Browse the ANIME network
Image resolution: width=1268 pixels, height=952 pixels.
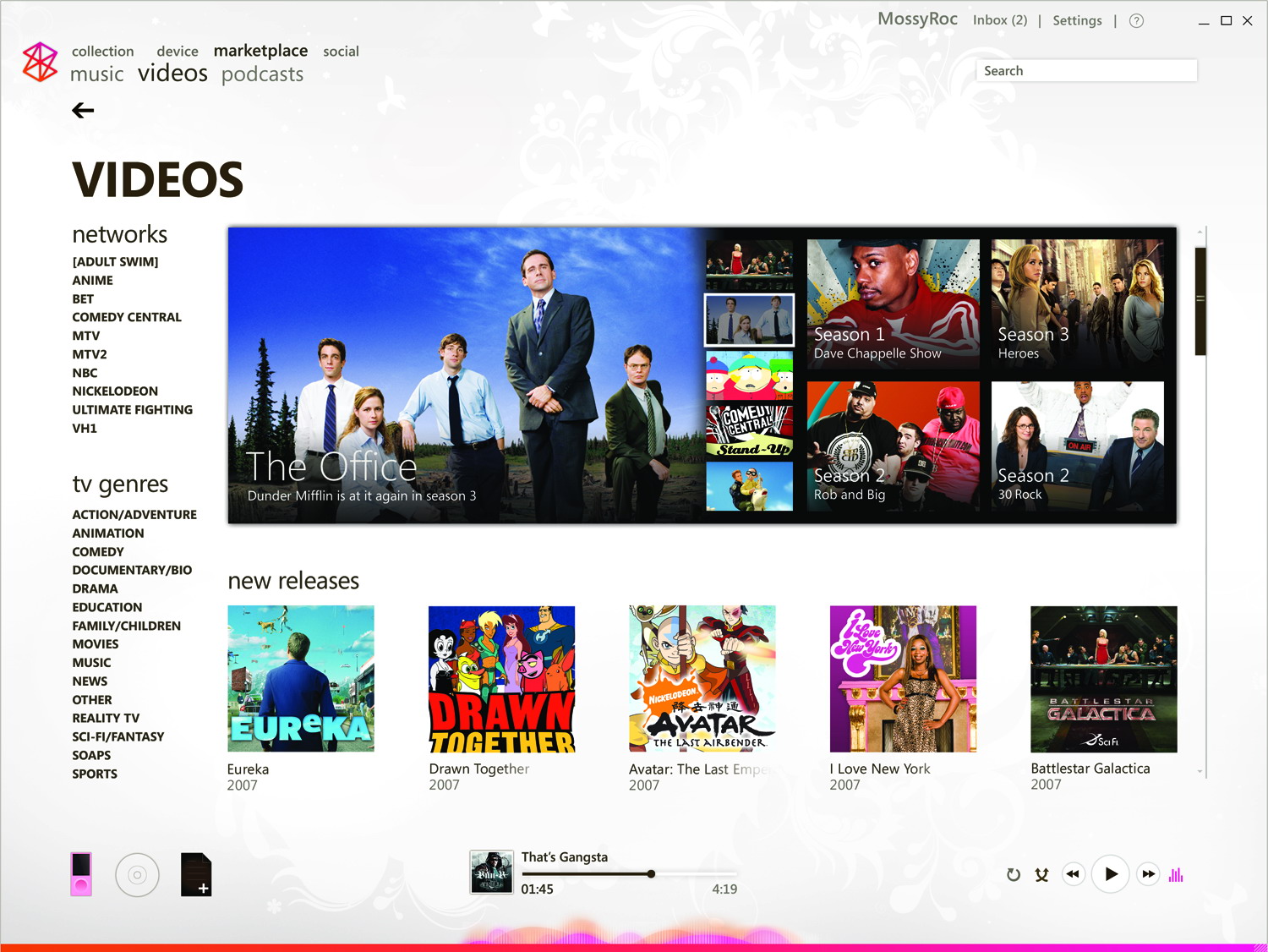tap(92, 281)
